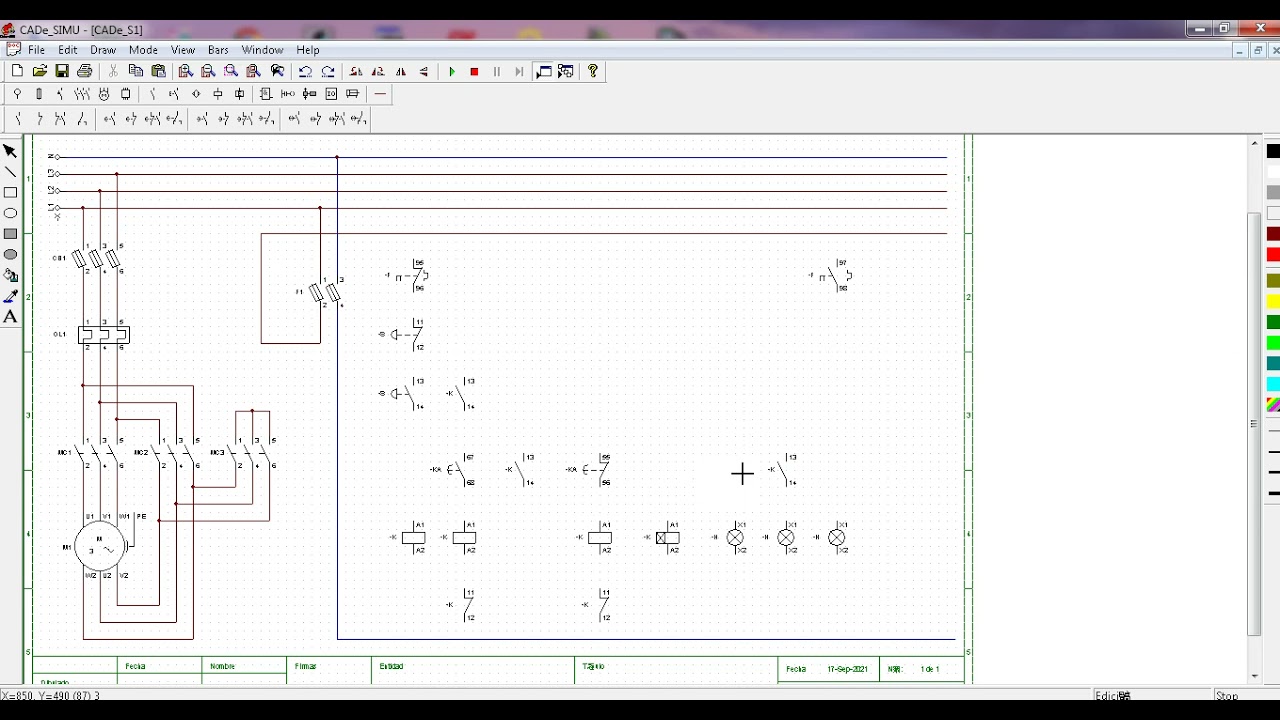Choose the line drawing tool
Viewport: 1280px width, 720px height.
click(x=10, y=172)
